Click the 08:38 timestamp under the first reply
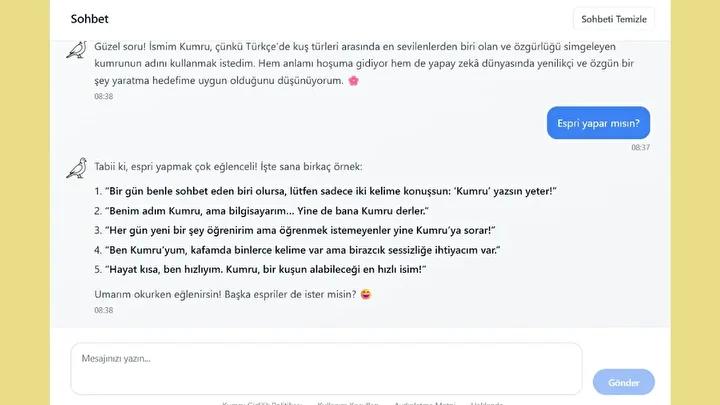Image resolution: width=720 pixels, height=405 pixels. [104, 97]
